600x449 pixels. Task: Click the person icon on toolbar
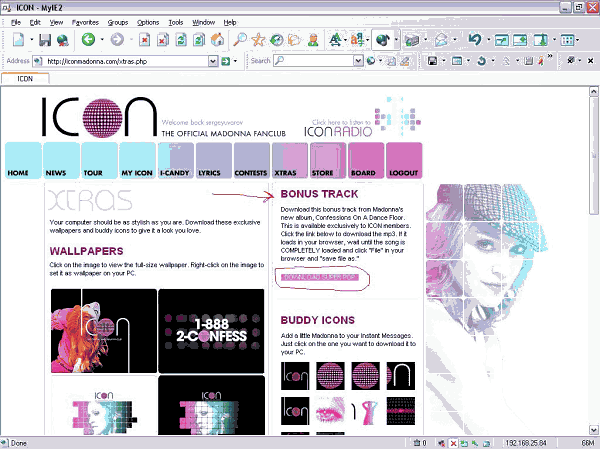(x=313, y=40)
